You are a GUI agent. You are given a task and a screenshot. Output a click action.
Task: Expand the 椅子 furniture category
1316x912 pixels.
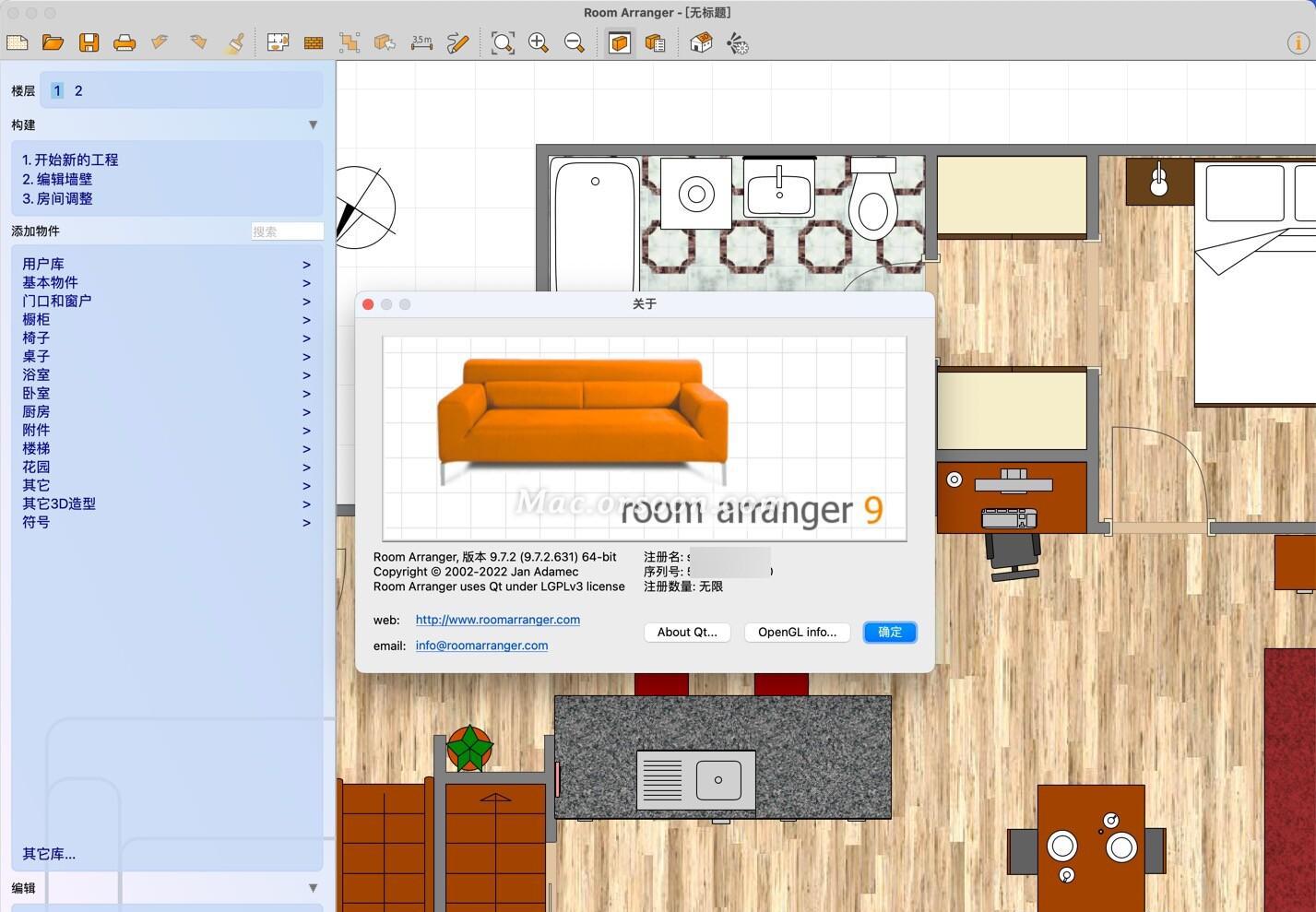tap(36, 338)
